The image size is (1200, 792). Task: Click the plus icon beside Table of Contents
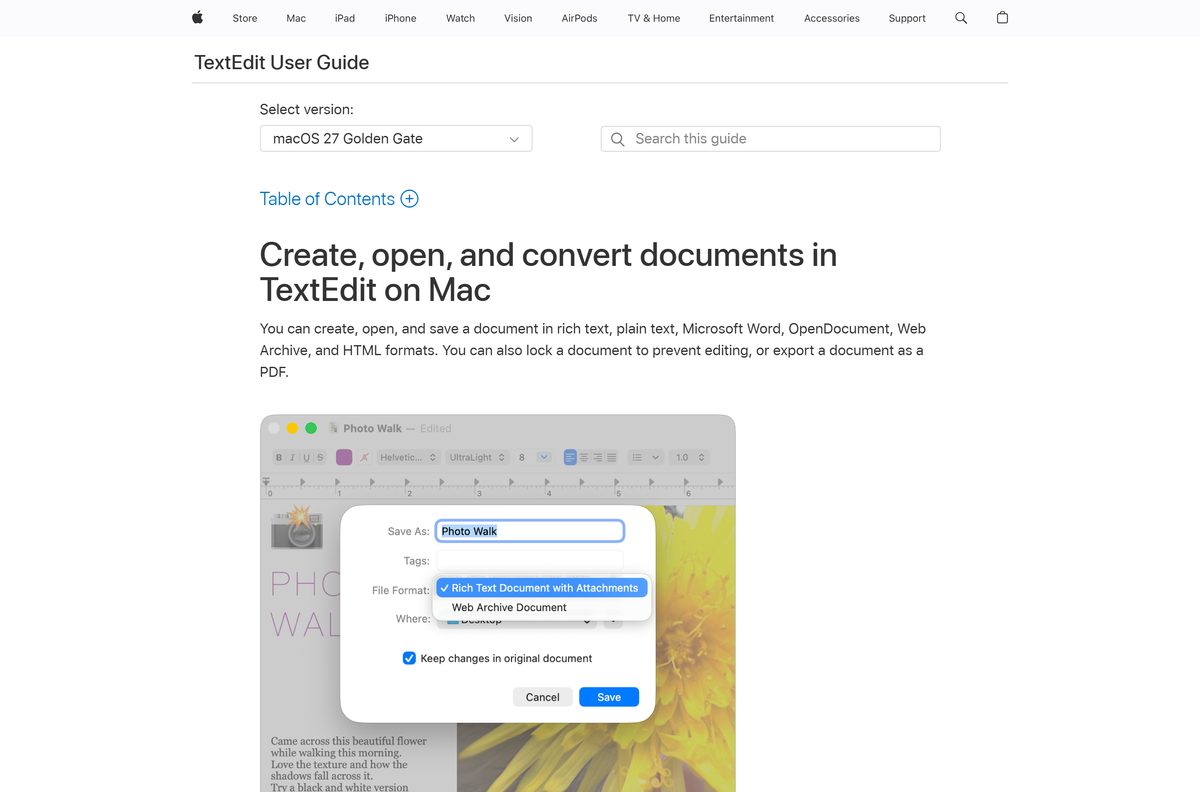(409, 199)
